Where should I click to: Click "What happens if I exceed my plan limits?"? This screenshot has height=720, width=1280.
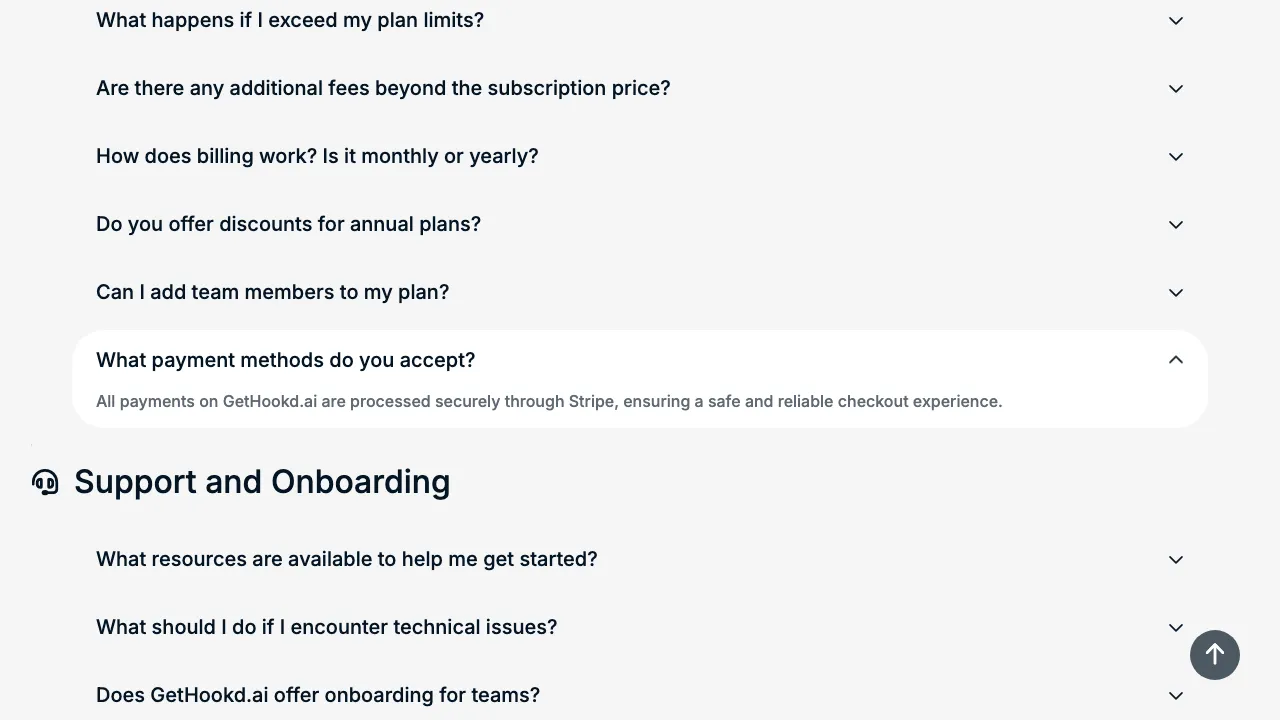click(290, 20)
